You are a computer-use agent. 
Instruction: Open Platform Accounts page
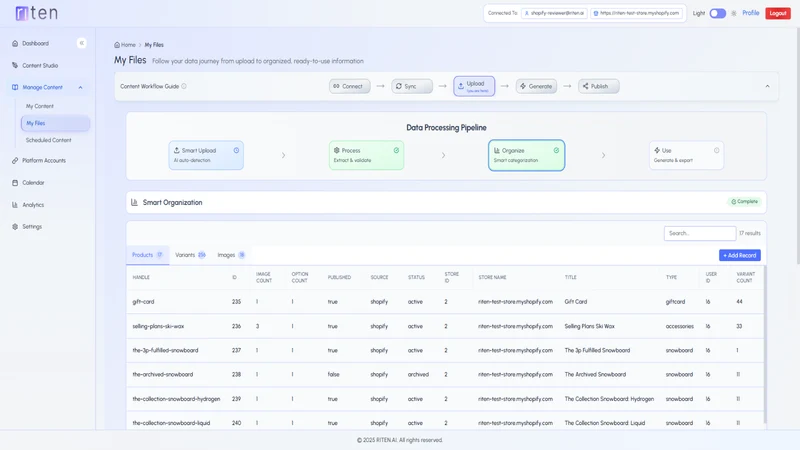pos(44,160)
